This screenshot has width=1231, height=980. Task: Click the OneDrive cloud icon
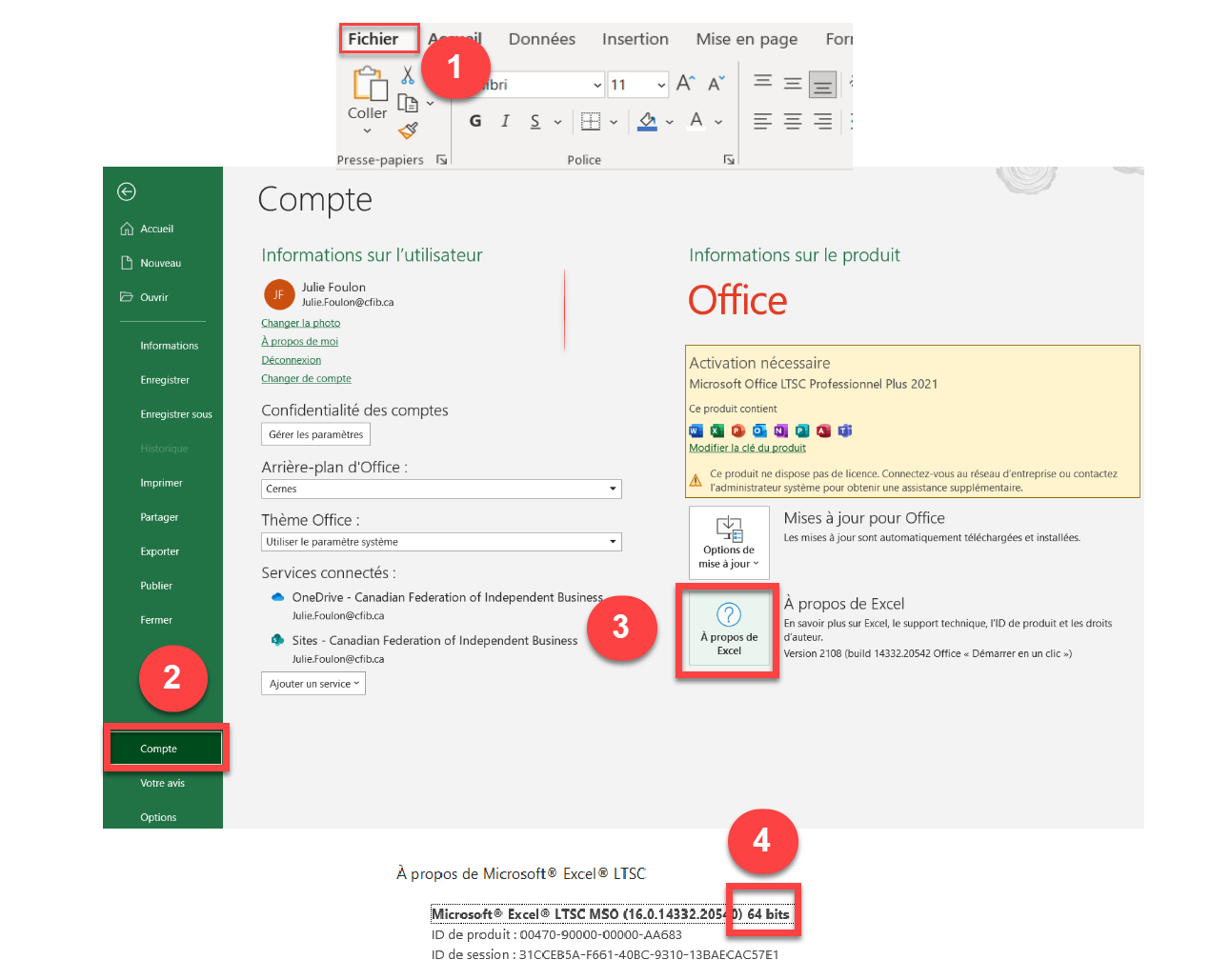(x=277, y=597)
